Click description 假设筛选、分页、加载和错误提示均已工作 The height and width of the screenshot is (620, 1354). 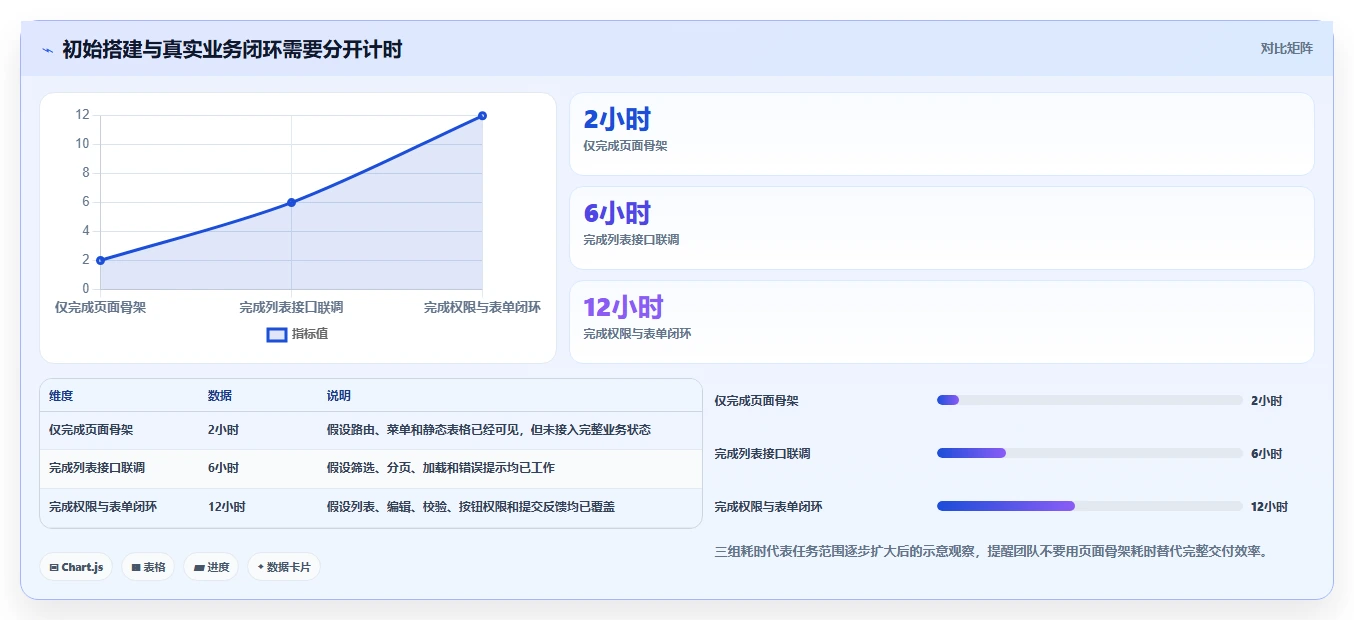pos(441,468)
